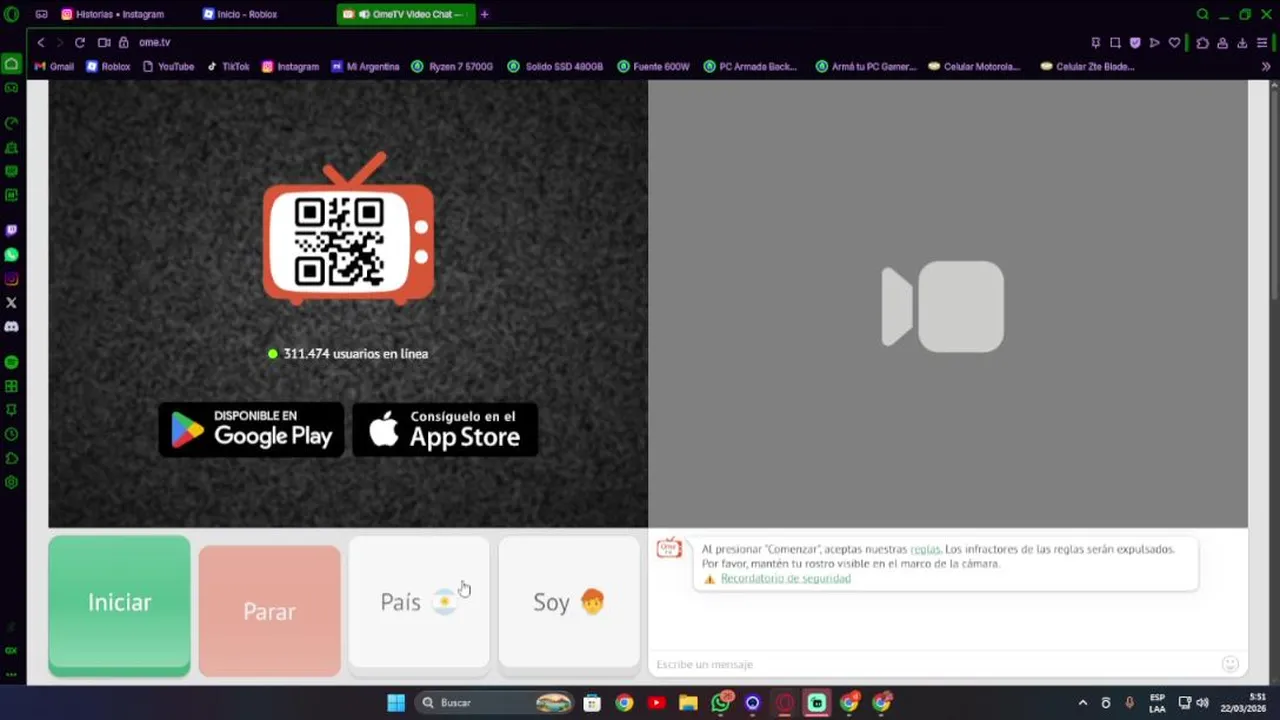Click the Escribe un mensaje input field
Viewport: 1280px width, 720px height.
pos(932,664)
